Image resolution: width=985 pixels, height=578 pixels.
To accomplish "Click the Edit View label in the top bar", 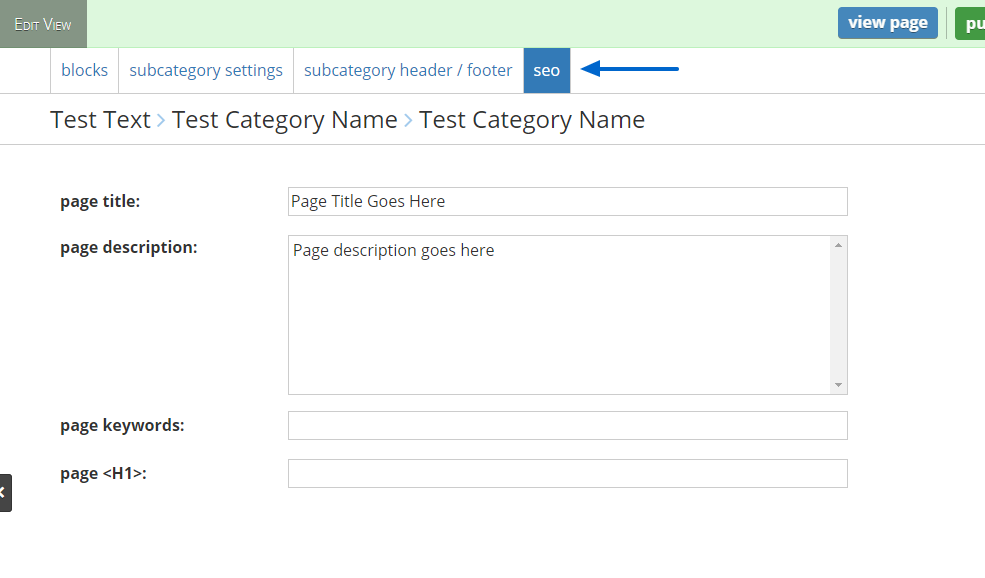I will [43, 24].
